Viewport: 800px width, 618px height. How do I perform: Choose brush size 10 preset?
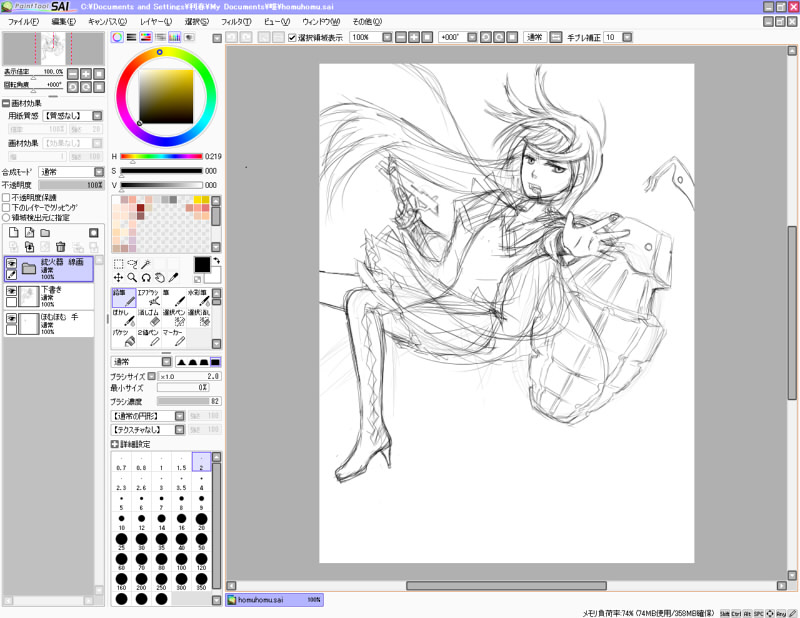[121, 522]
